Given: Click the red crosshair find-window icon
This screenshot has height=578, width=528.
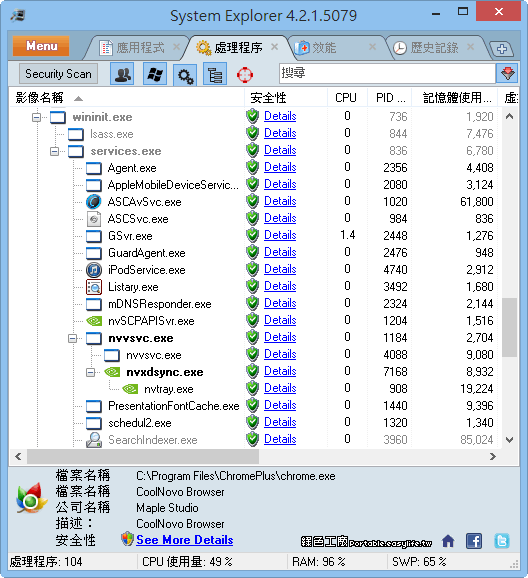Looking at the screenshot, I should click(244, 75).
